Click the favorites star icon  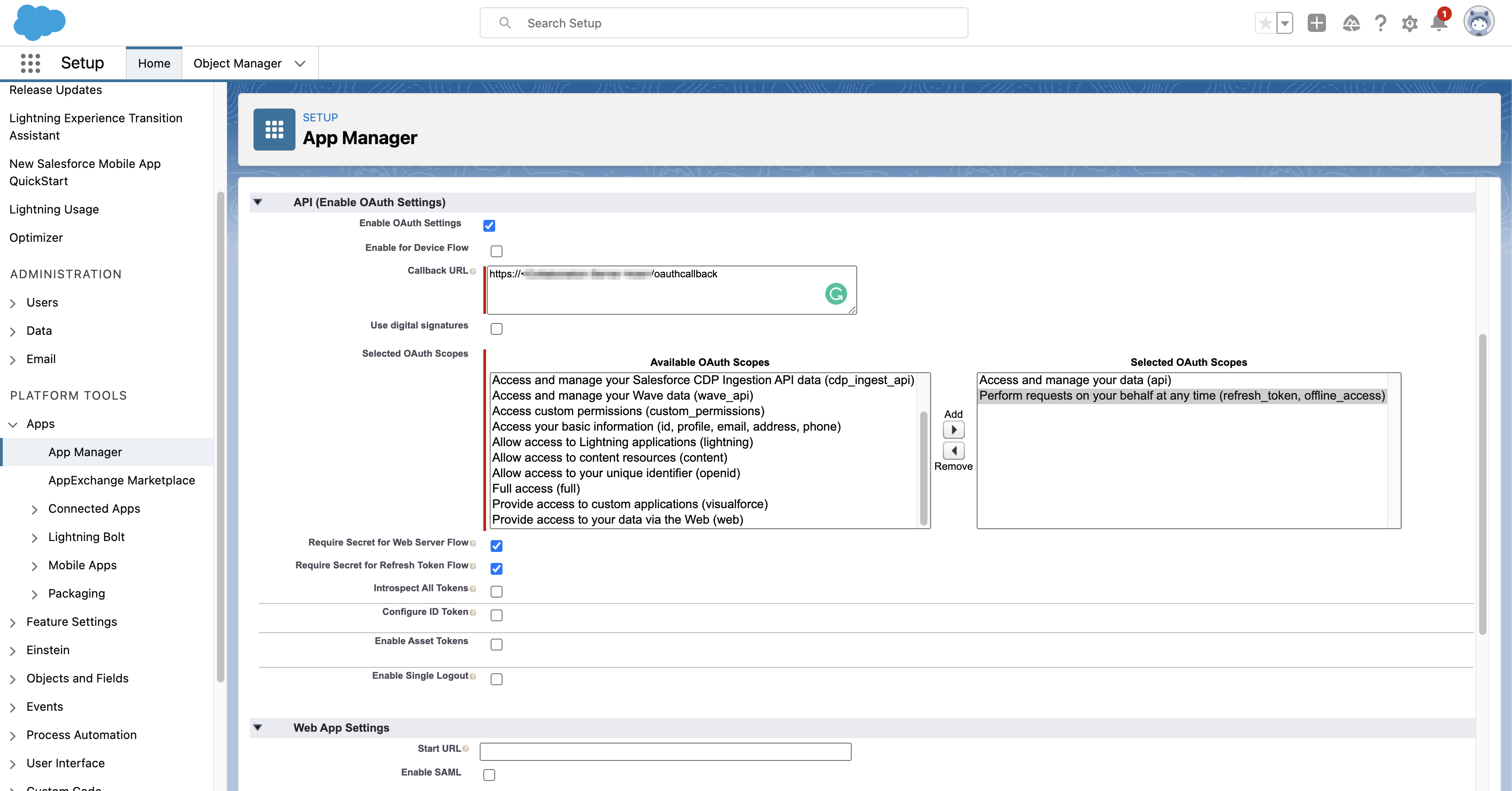click(1265, 23)
